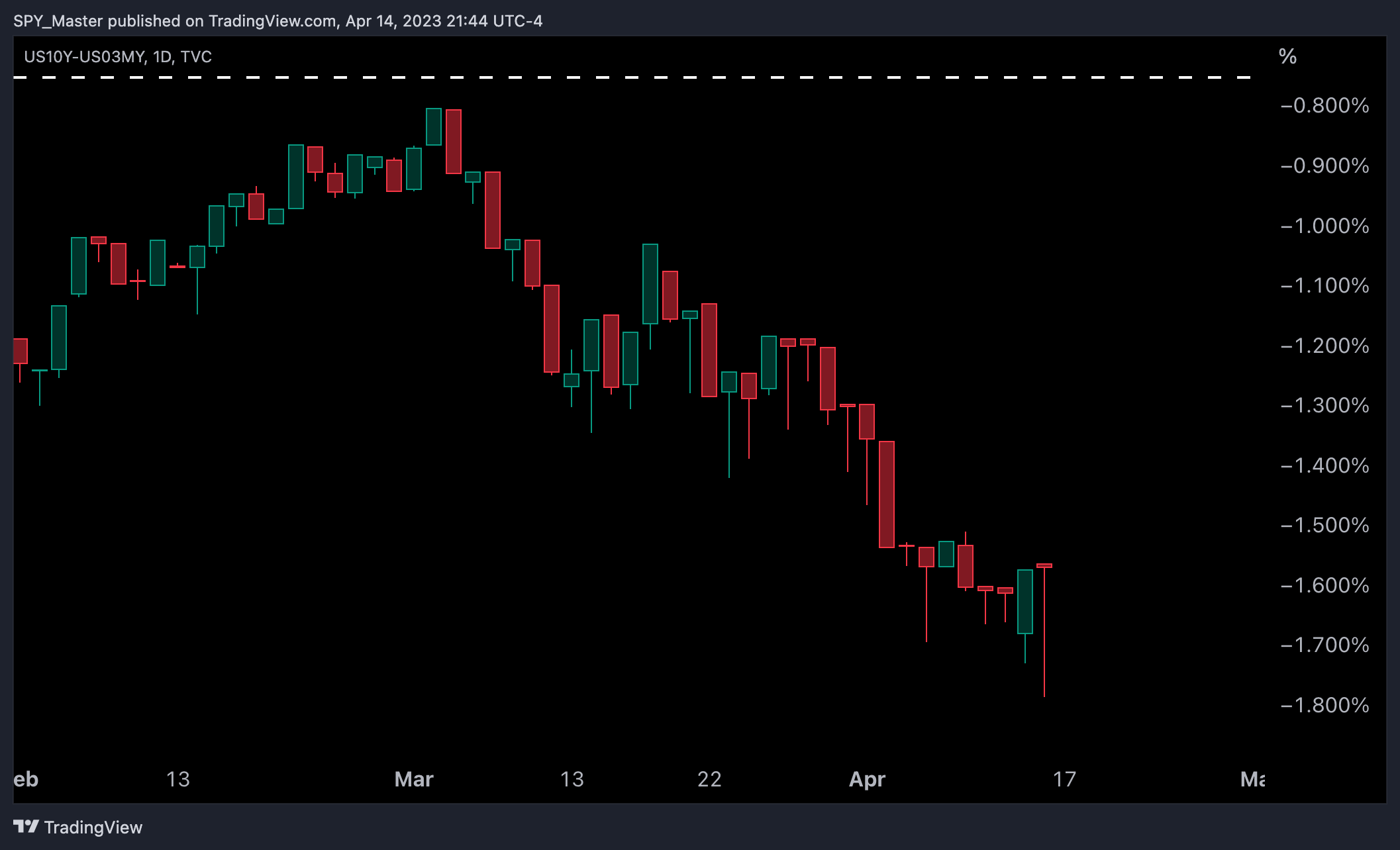Click the −1.300% price axis label
The height and width of the screenshot is (850, 1400).
[x=1325, y=405]
